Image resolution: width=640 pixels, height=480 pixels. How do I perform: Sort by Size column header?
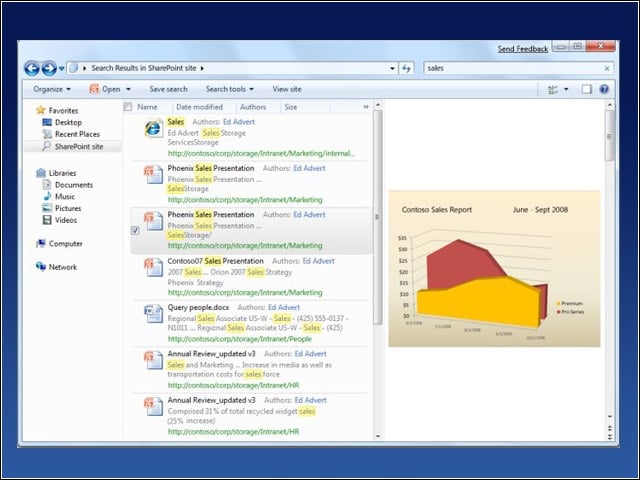pos(291,107)
